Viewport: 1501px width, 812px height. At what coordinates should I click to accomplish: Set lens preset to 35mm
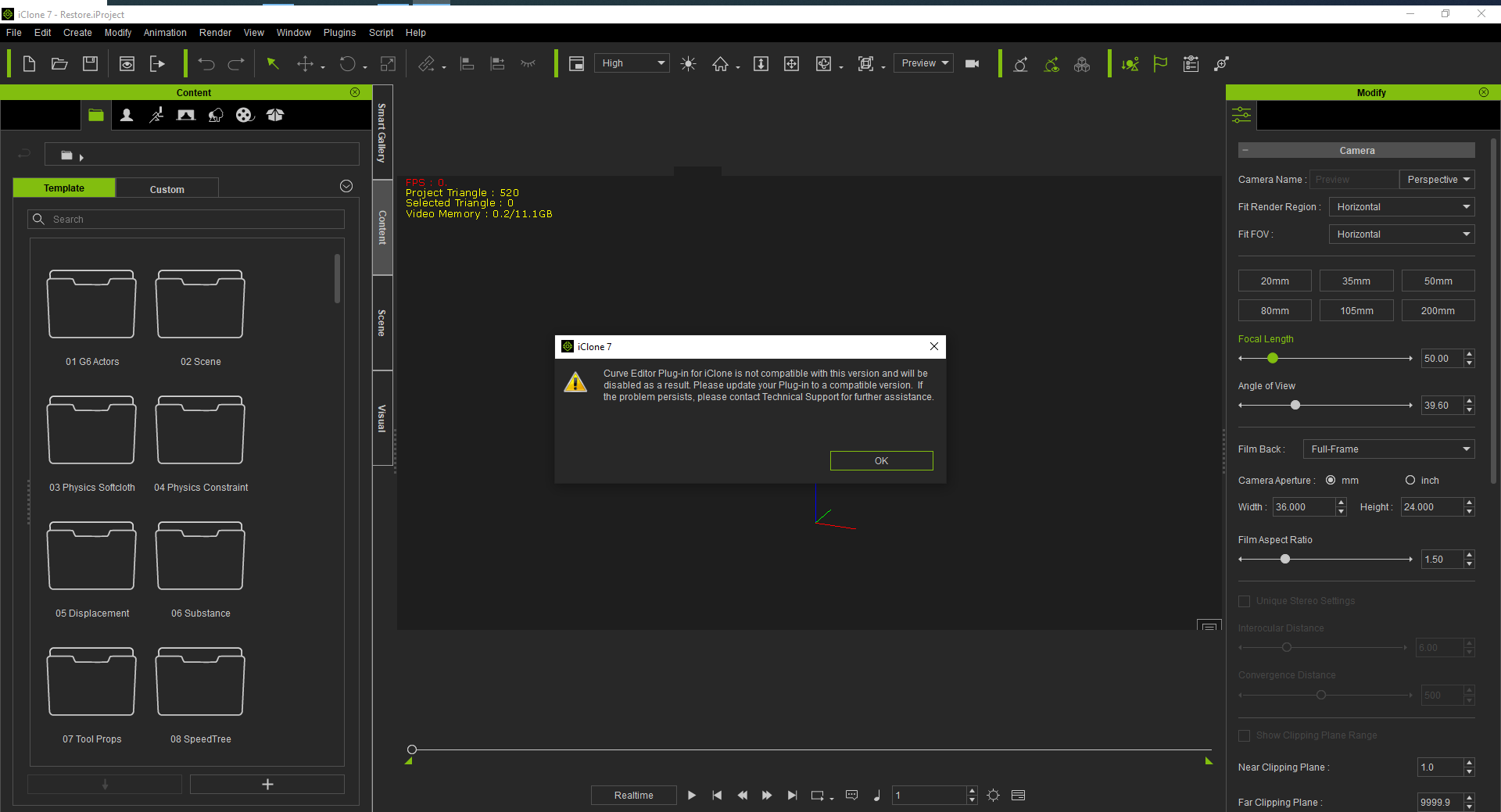tap(1356, 281)
